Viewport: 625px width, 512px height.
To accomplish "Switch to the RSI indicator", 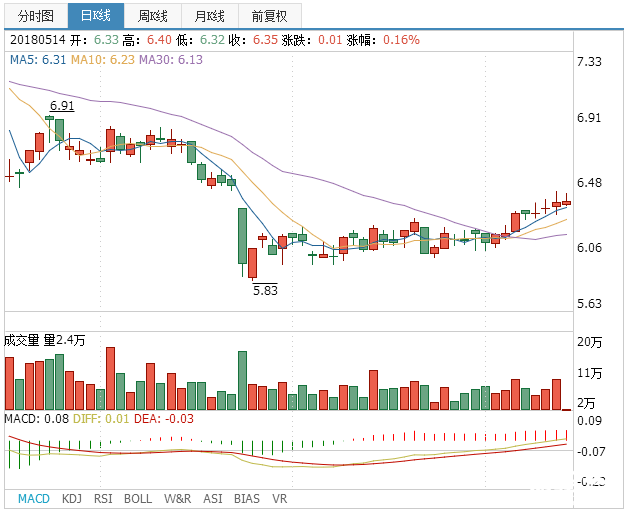I will (103, 498).
